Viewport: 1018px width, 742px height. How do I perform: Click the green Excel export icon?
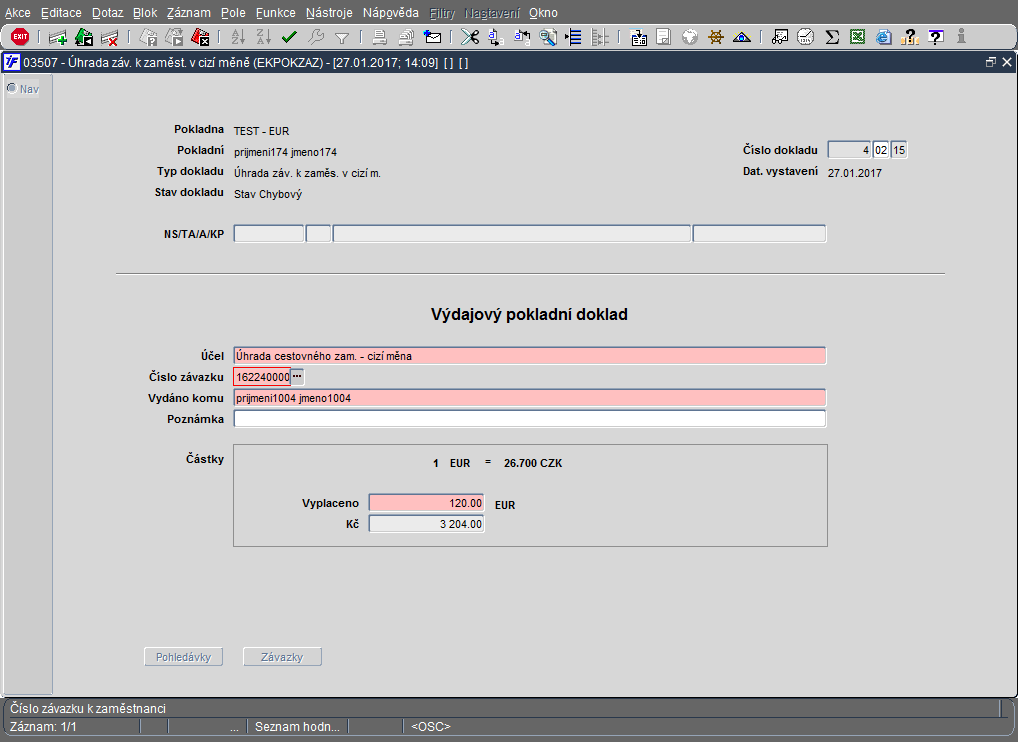[858, 37]
